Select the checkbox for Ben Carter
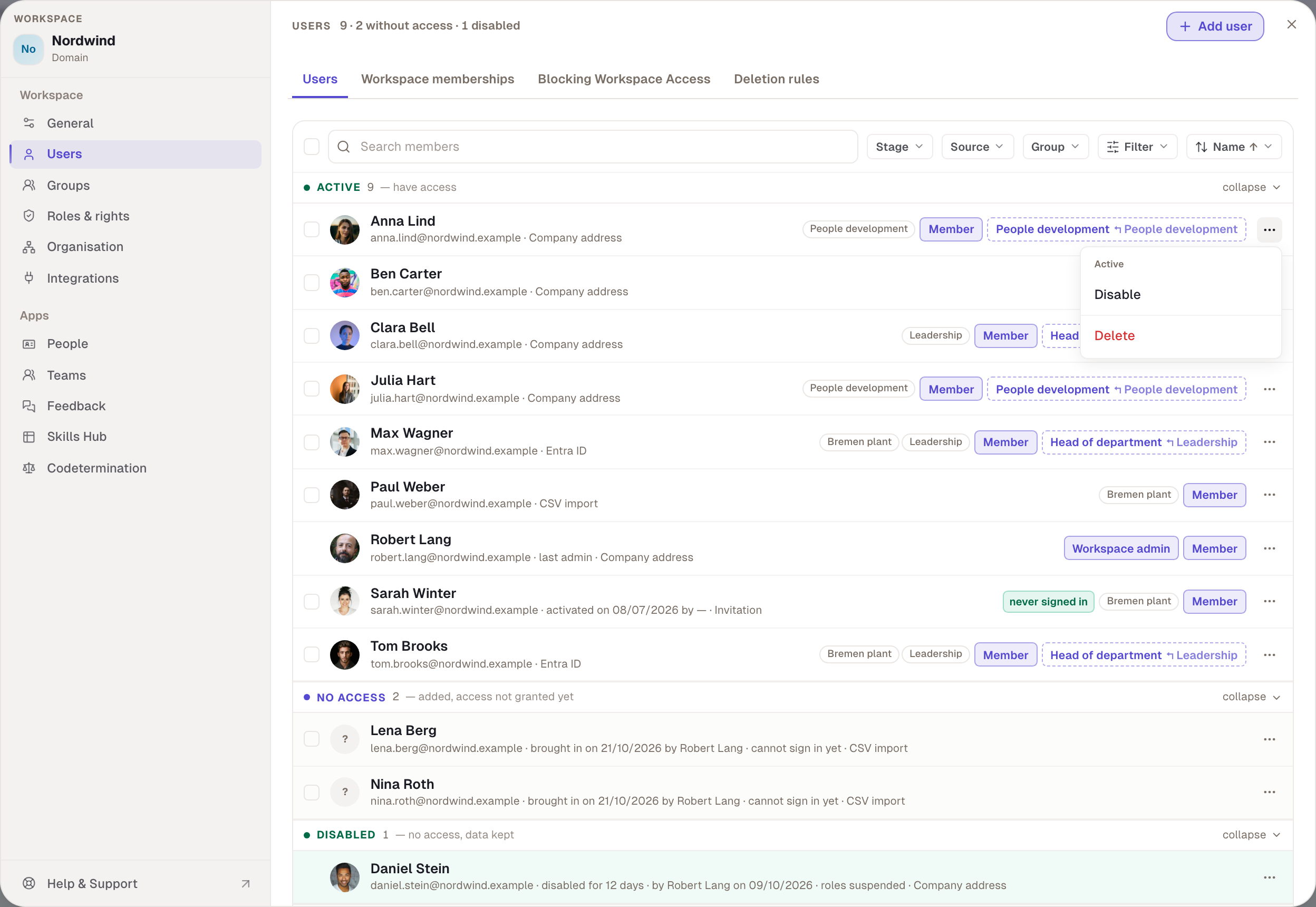The height and width of the screenshot is (907, 1316). pyautogui.click(x=312, y=283)
